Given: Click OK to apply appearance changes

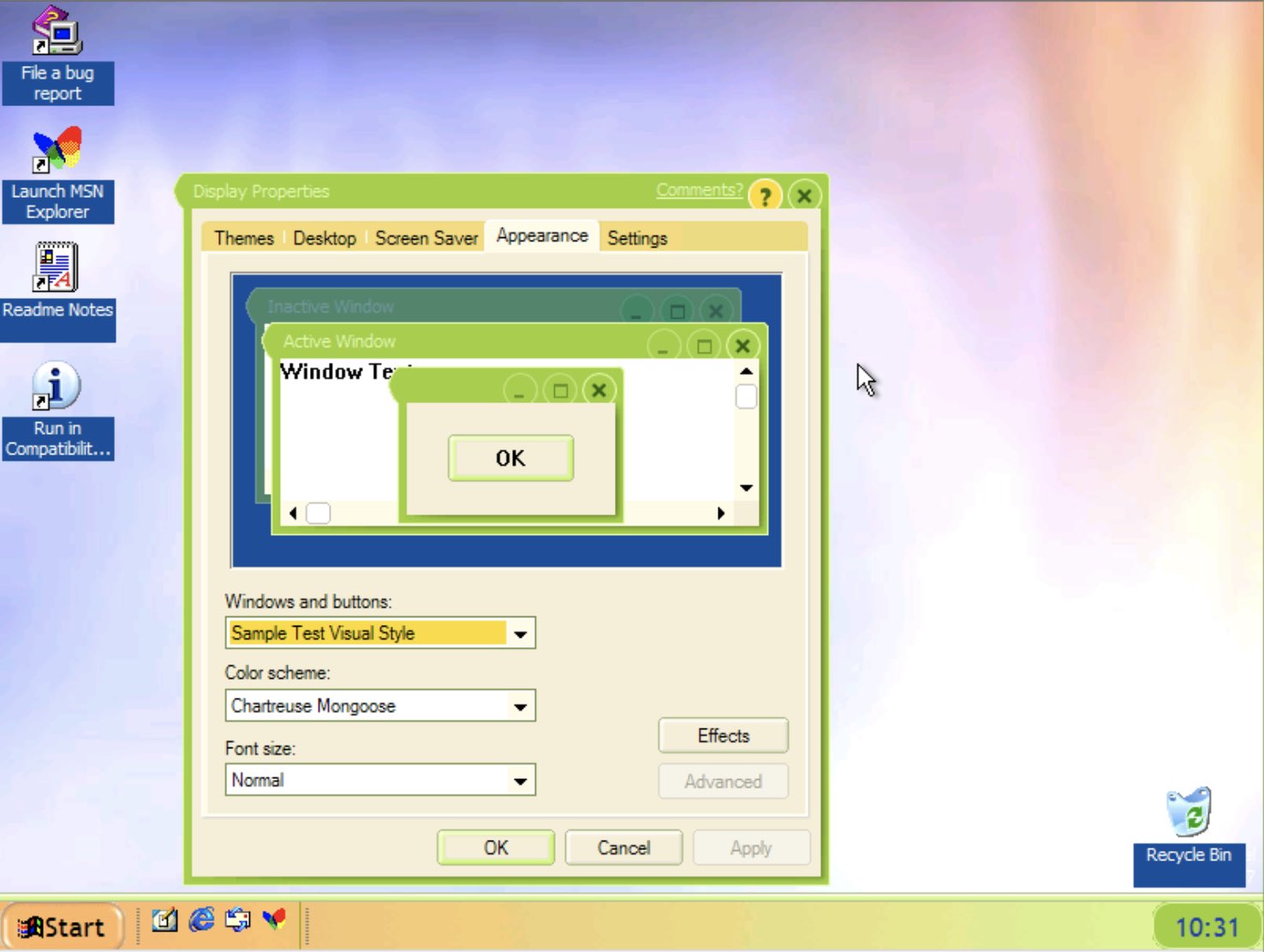Looking at the screenshot, I should pos(495,848).
